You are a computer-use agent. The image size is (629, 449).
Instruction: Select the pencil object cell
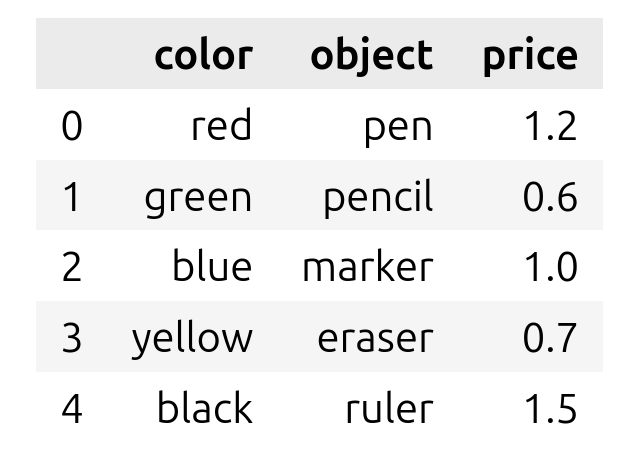pyautogui.click(x=378, y=197)
